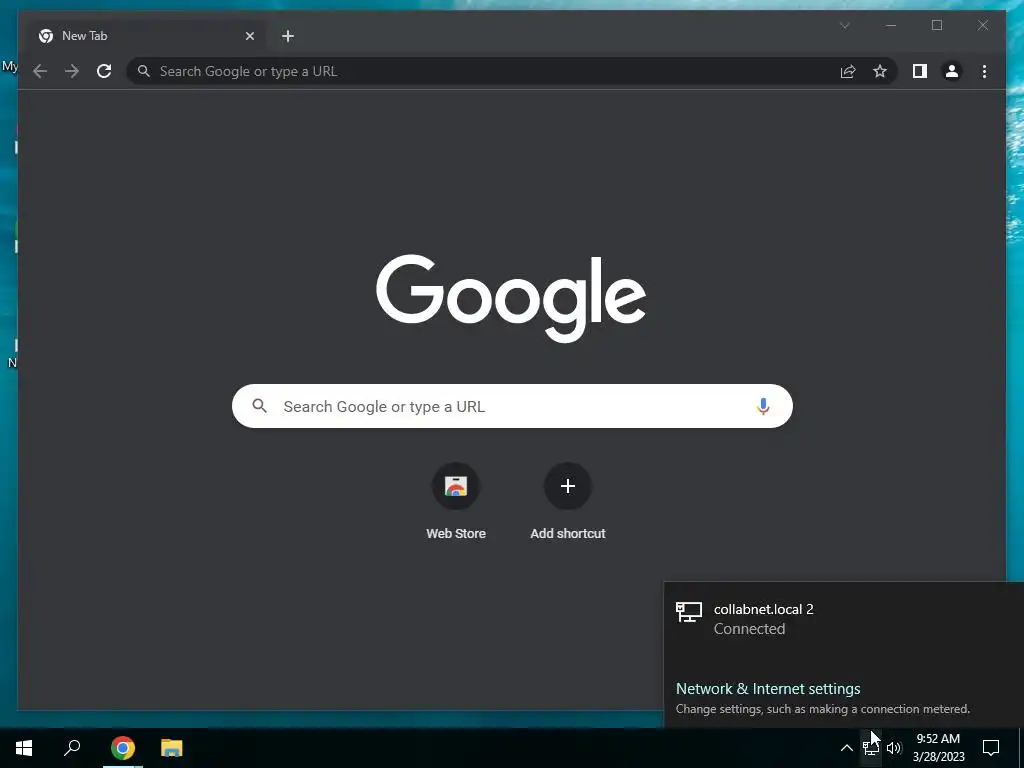
Task: Click the network tray icon
Action: (x=871, y=748)
